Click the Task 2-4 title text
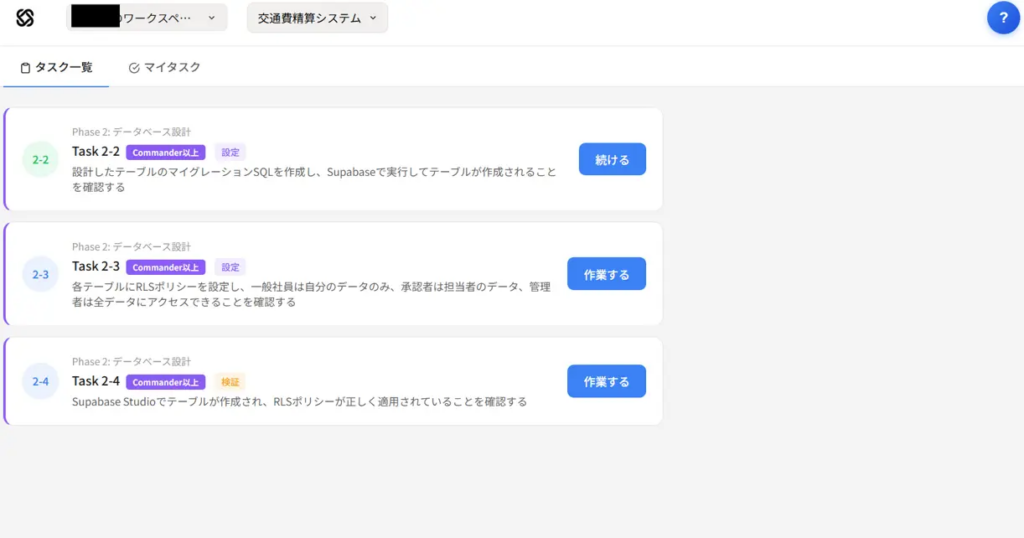Image resolution: width=1024 pixels, height=538 pixels. (96, 381)
